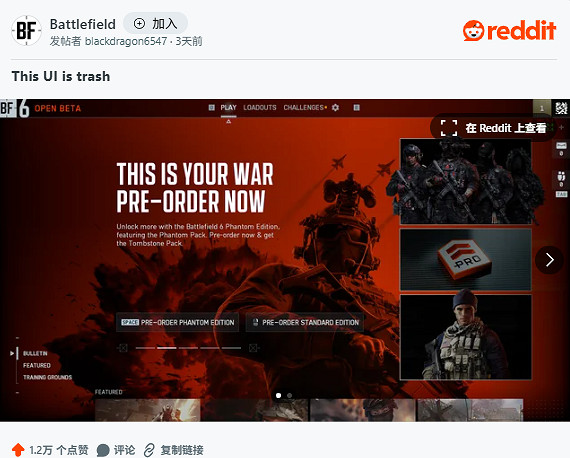Join the Battlefield community
This screenshot has height=458, width=570.
click(156, 24)
